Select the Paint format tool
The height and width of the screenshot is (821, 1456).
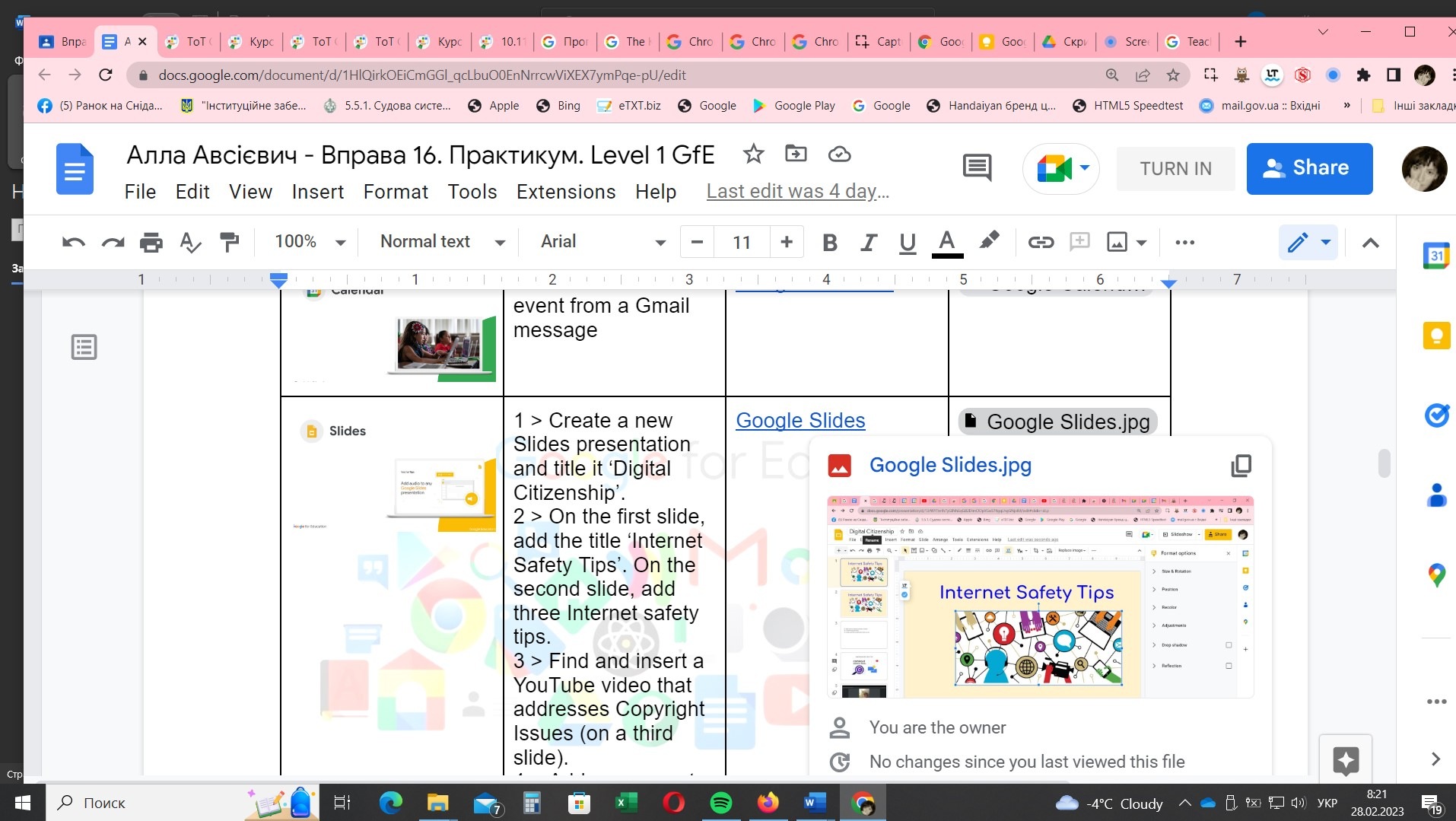click(229, 242)
